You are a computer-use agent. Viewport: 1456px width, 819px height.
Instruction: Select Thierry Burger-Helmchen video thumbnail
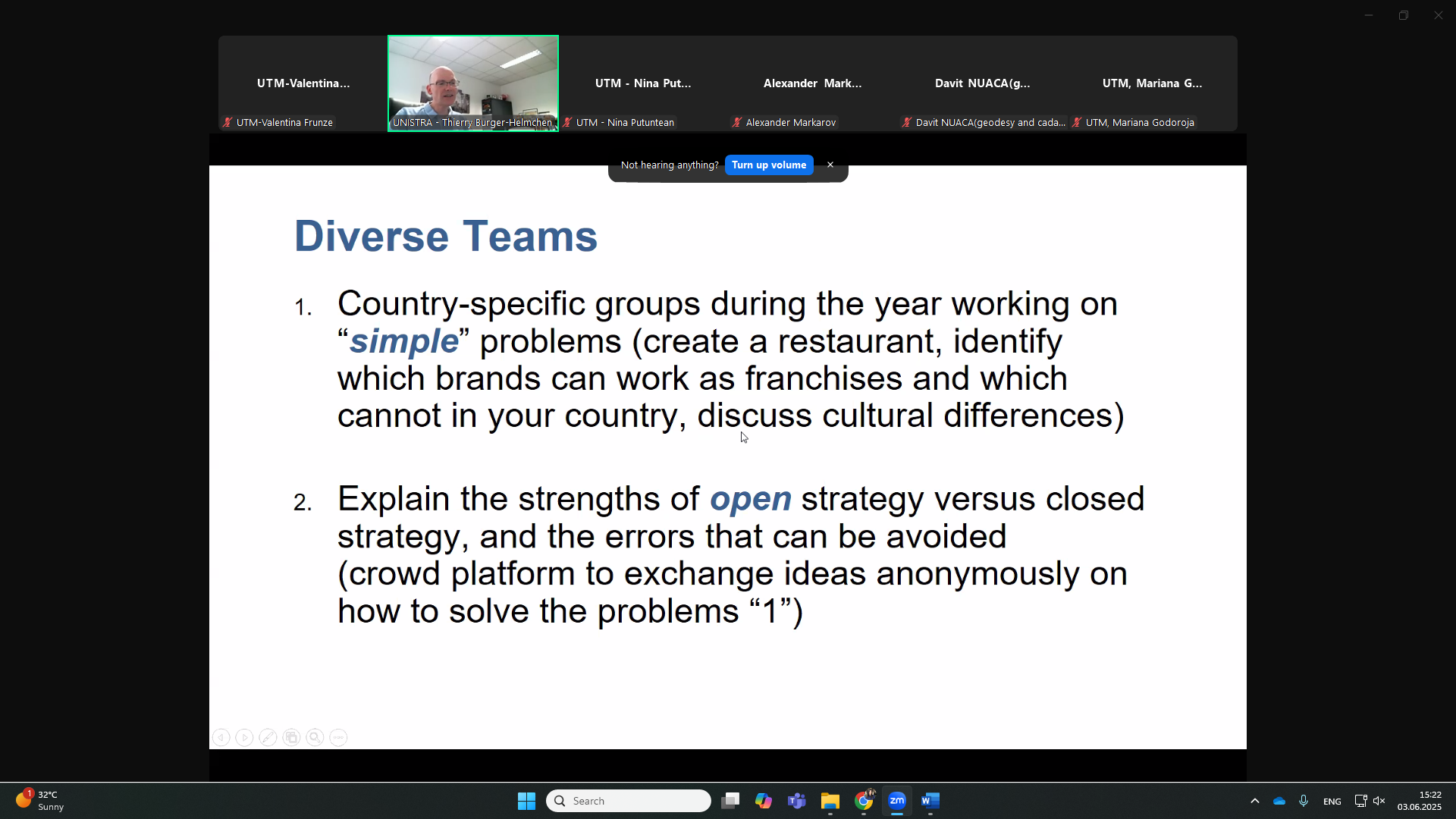point(472,83)
